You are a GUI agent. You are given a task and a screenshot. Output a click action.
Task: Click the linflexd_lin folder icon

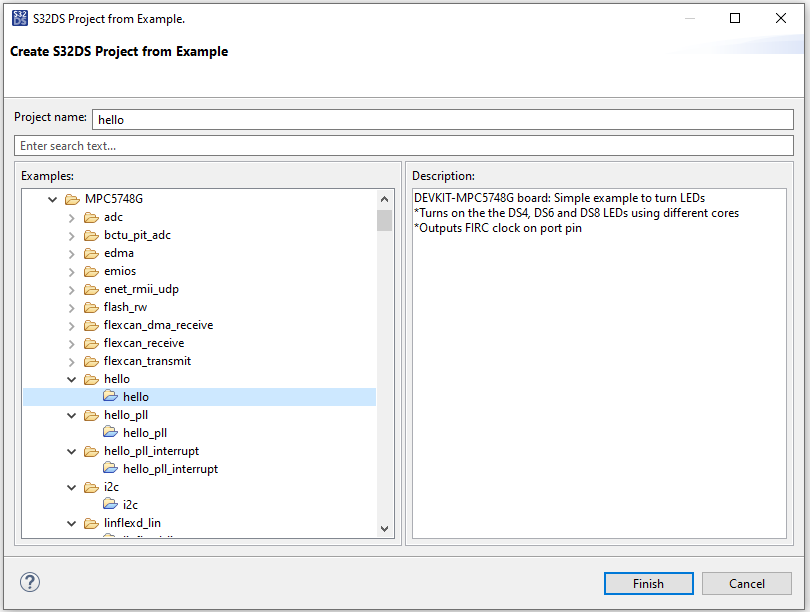click(91, 524)
